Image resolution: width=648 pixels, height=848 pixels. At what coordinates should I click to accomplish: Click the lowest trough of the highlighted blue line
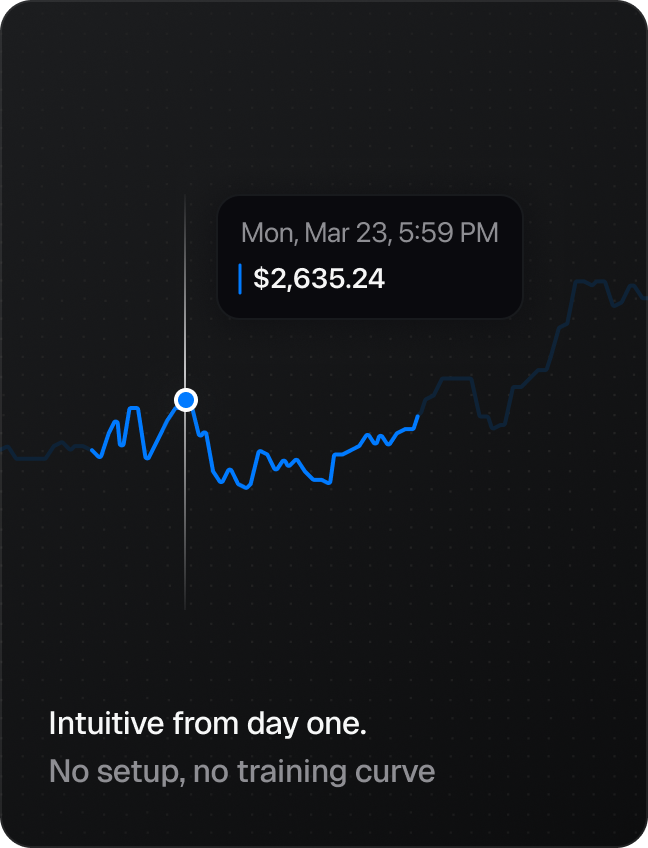point(246,487)
